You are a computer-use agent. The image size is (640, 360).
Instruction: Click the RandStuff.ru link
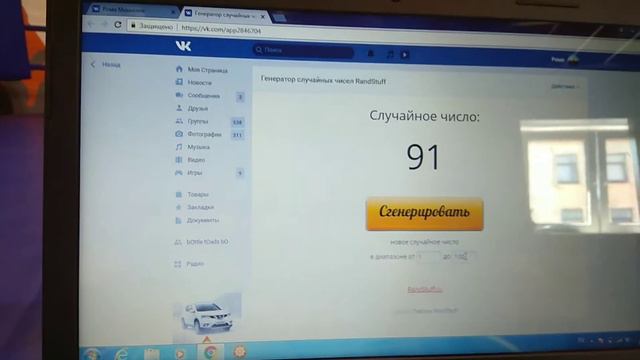424,289
